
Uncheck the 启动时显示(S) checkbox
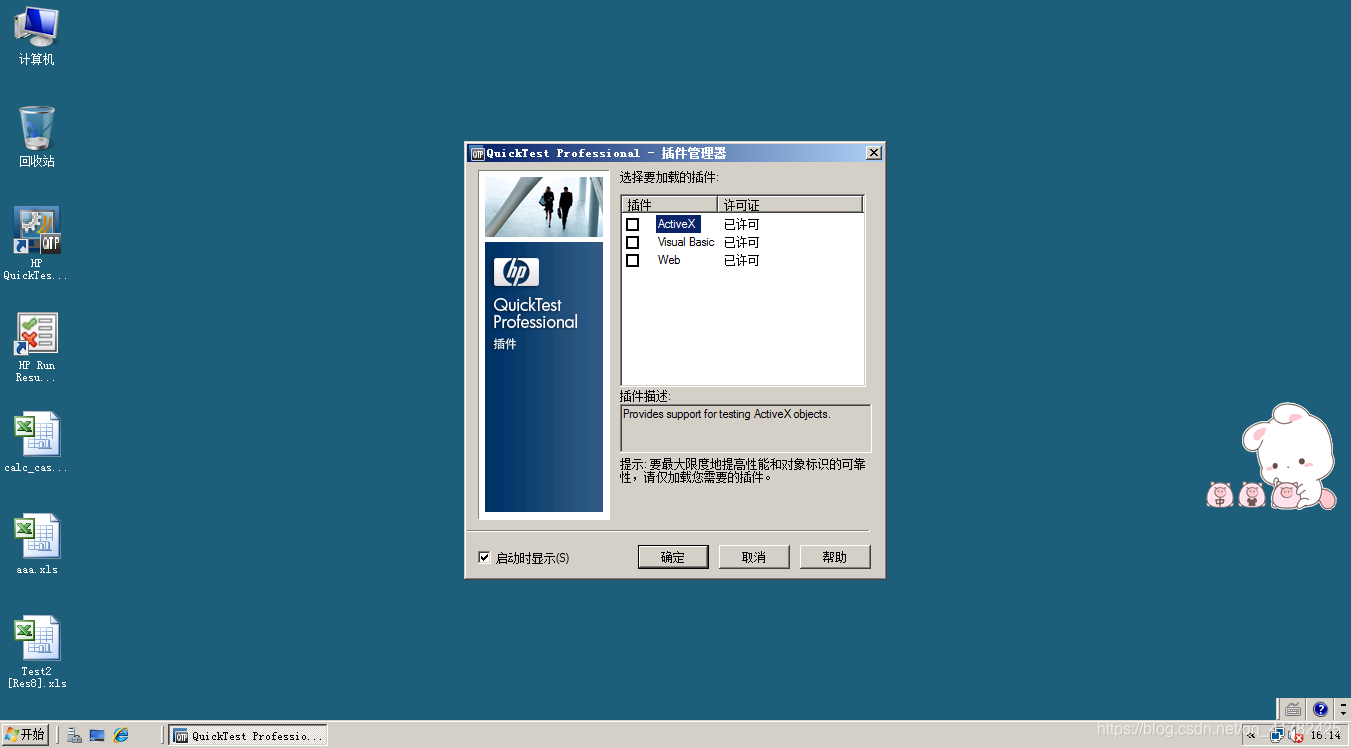[485, 557]
